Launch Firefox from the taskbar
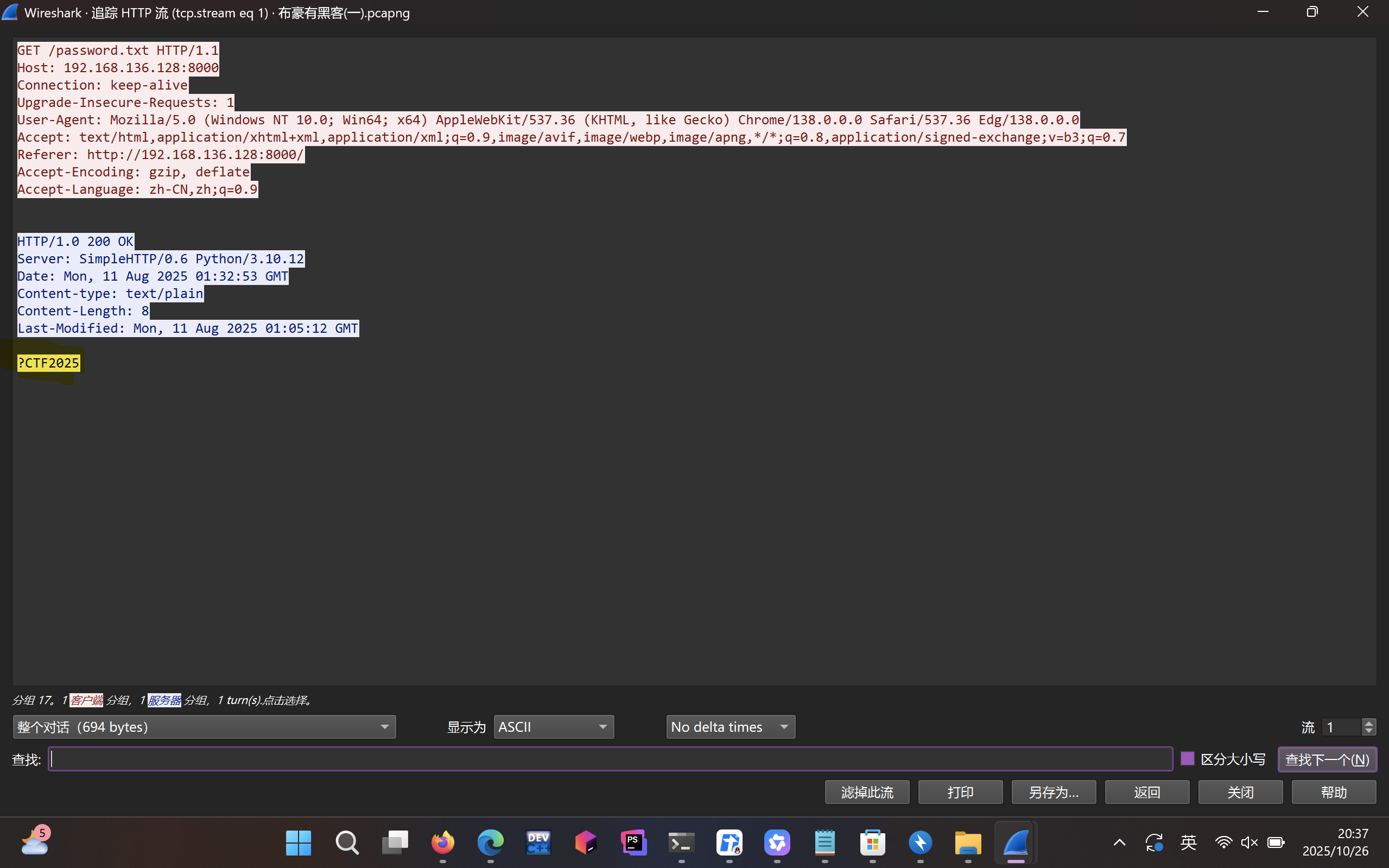 (x=442, y=842)
